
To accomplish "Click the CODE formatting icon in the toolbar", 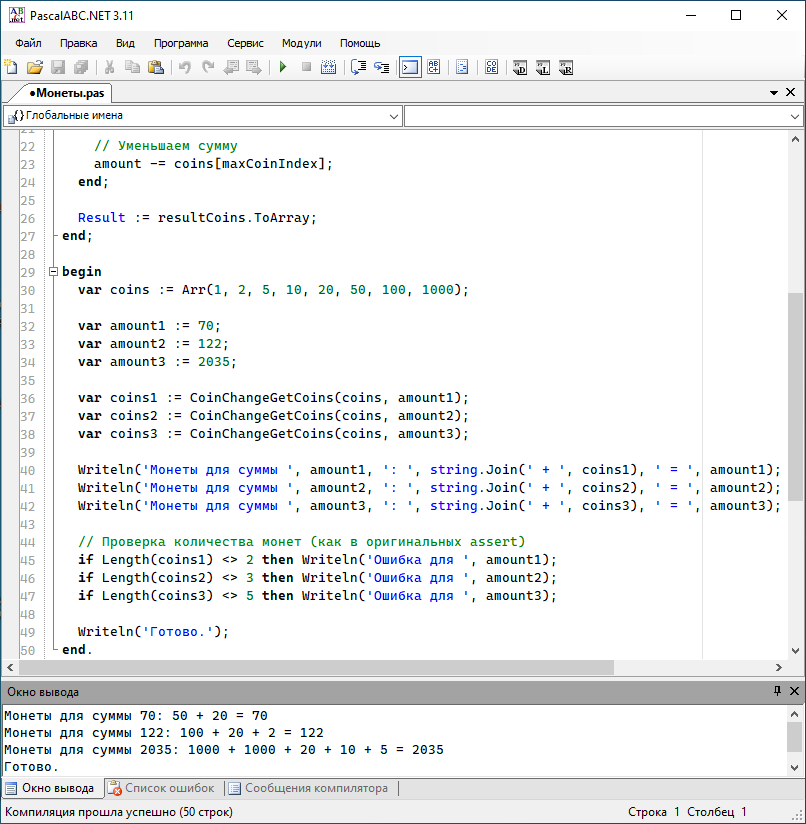I will [491, 67].
